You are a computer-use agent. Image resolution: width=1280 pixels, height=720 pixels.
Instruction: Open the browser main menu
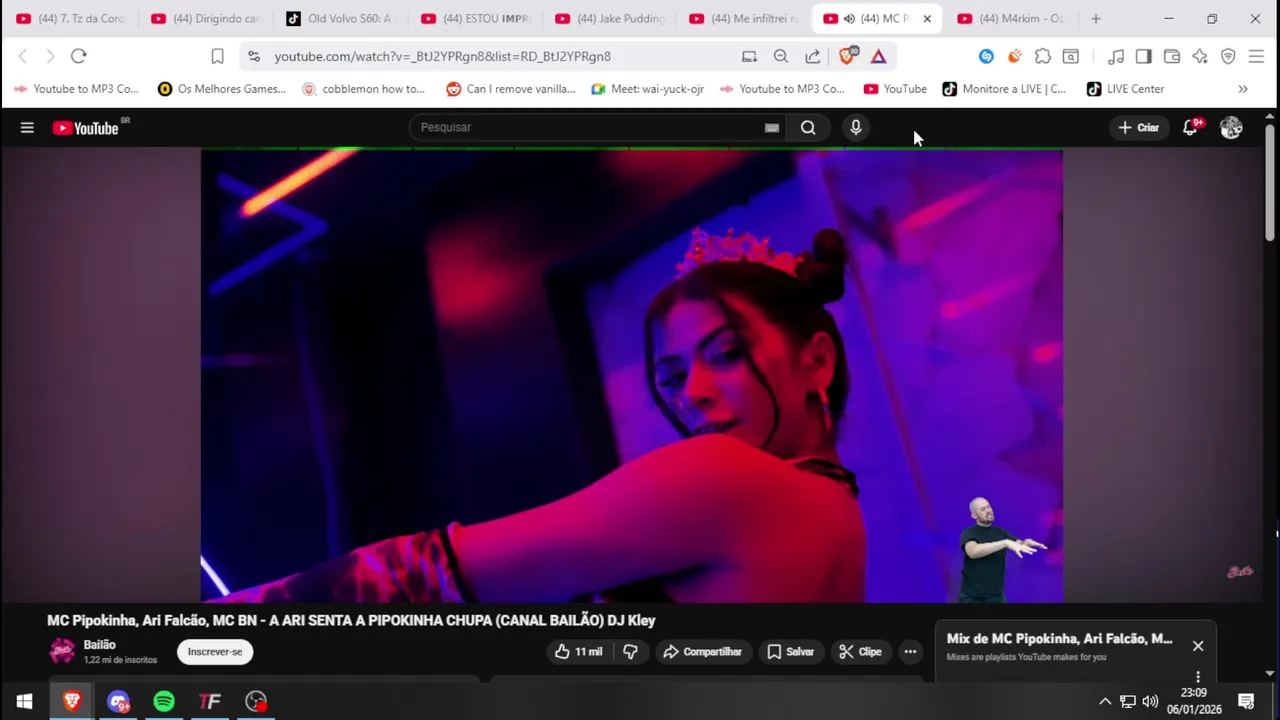[x=1257, y=57]
